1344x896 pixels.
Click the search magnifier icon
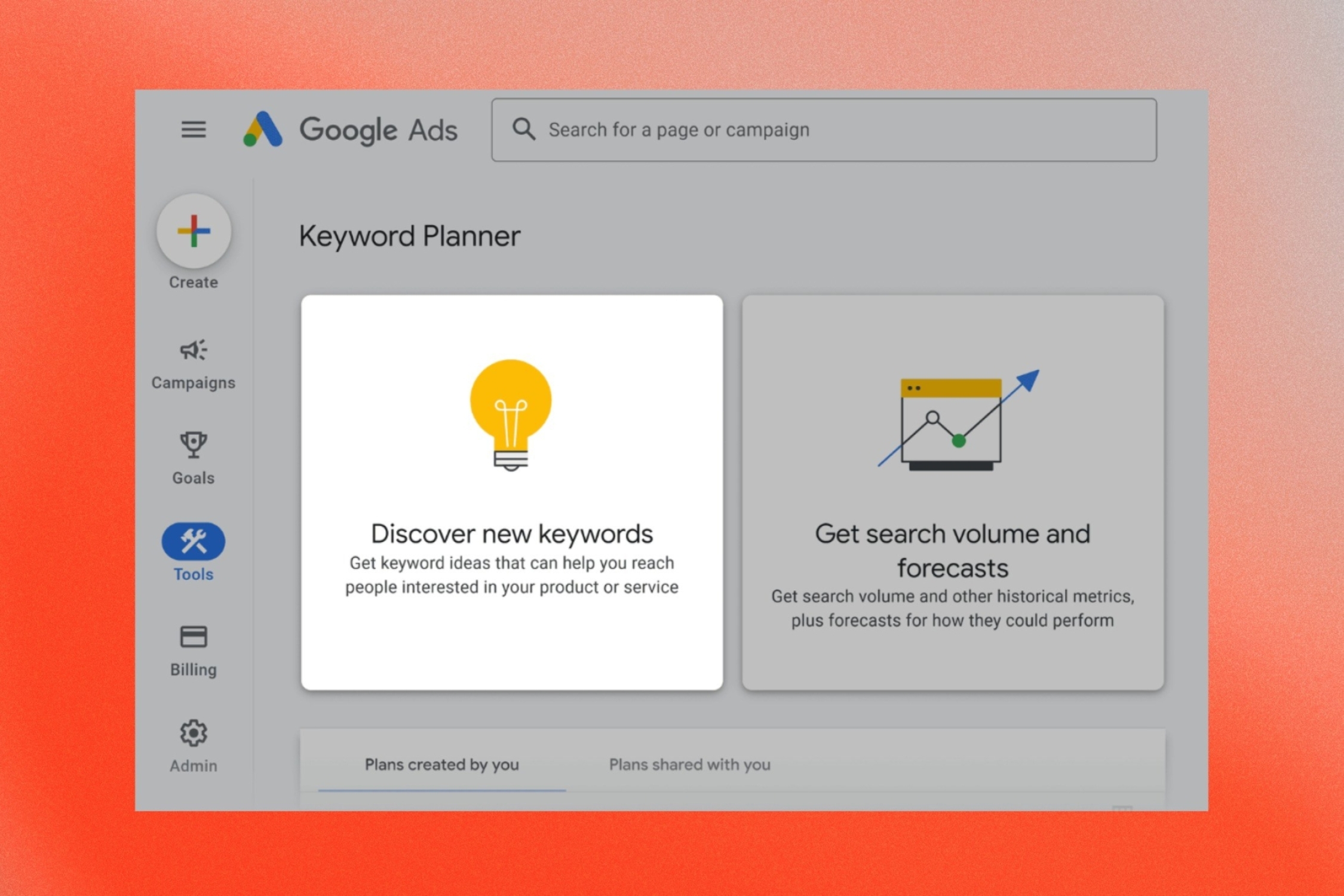(x=524, y=129)
